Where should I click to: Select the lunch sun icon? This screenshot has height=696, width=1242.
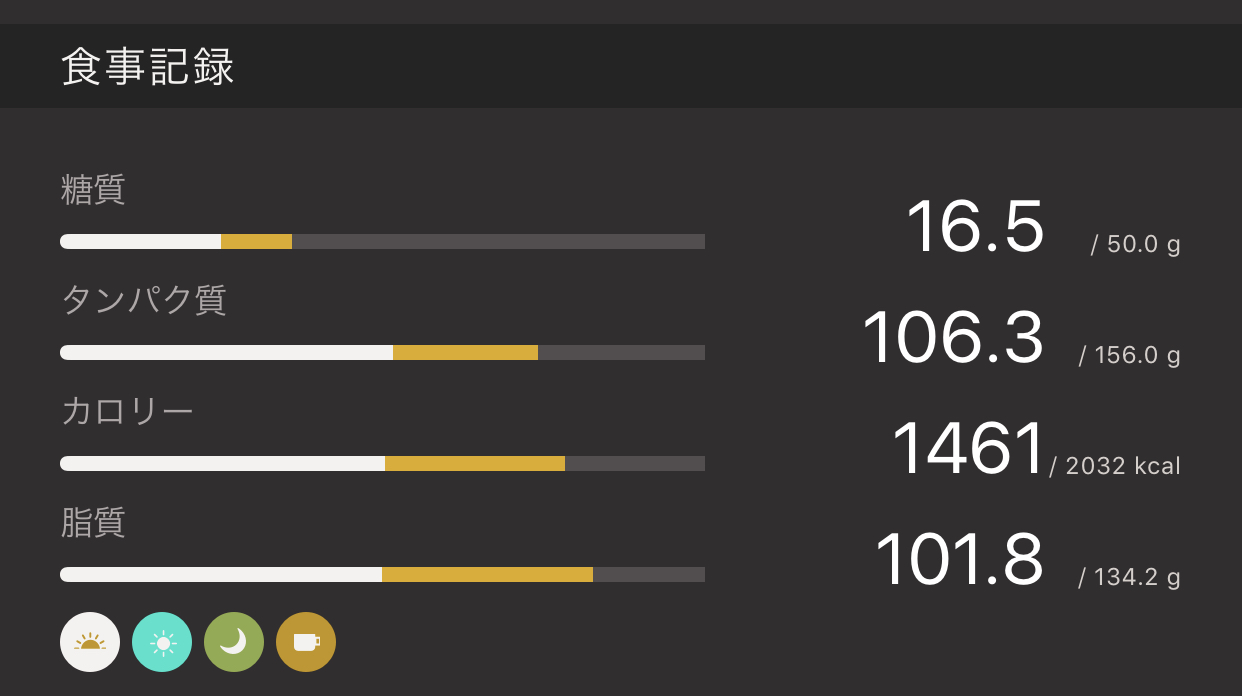[162, 642]
